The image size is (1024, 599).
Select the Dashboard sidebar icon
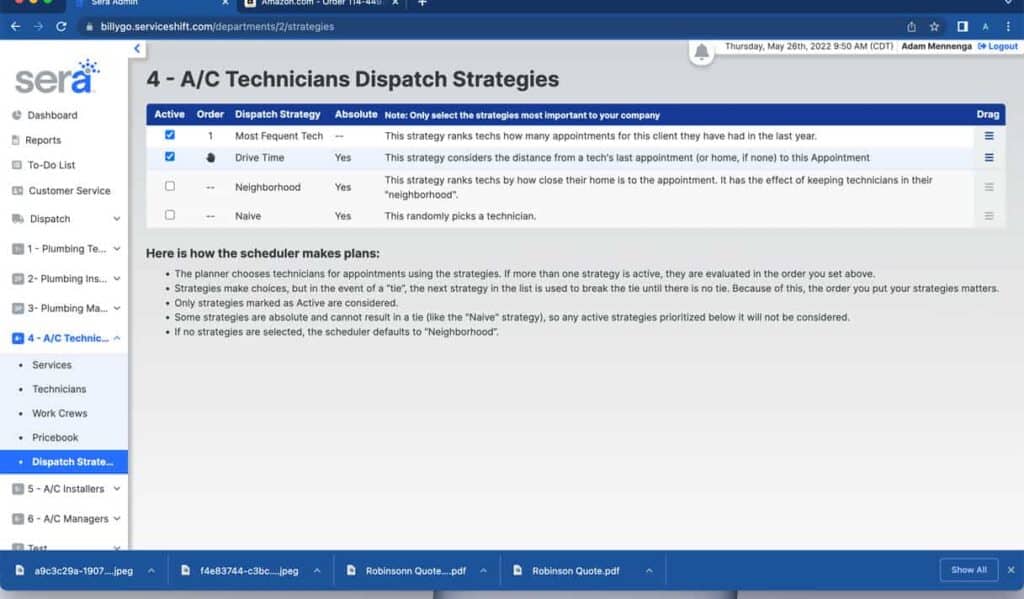pos(16,115)
